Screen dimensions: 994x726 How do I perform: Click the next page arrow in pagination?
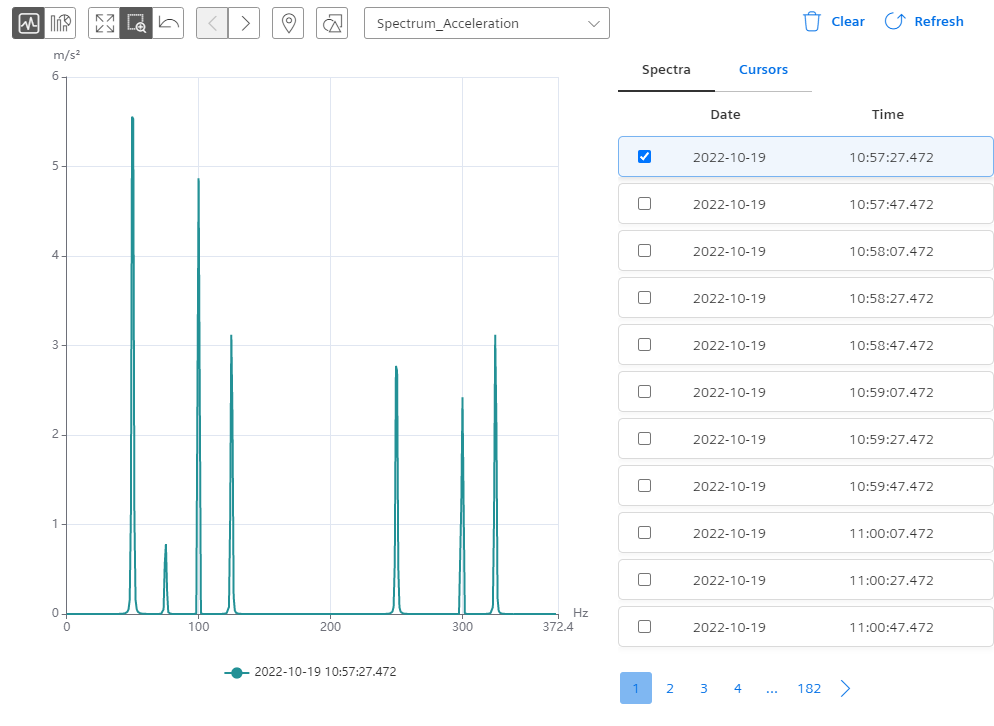click(x=846, y=689)
